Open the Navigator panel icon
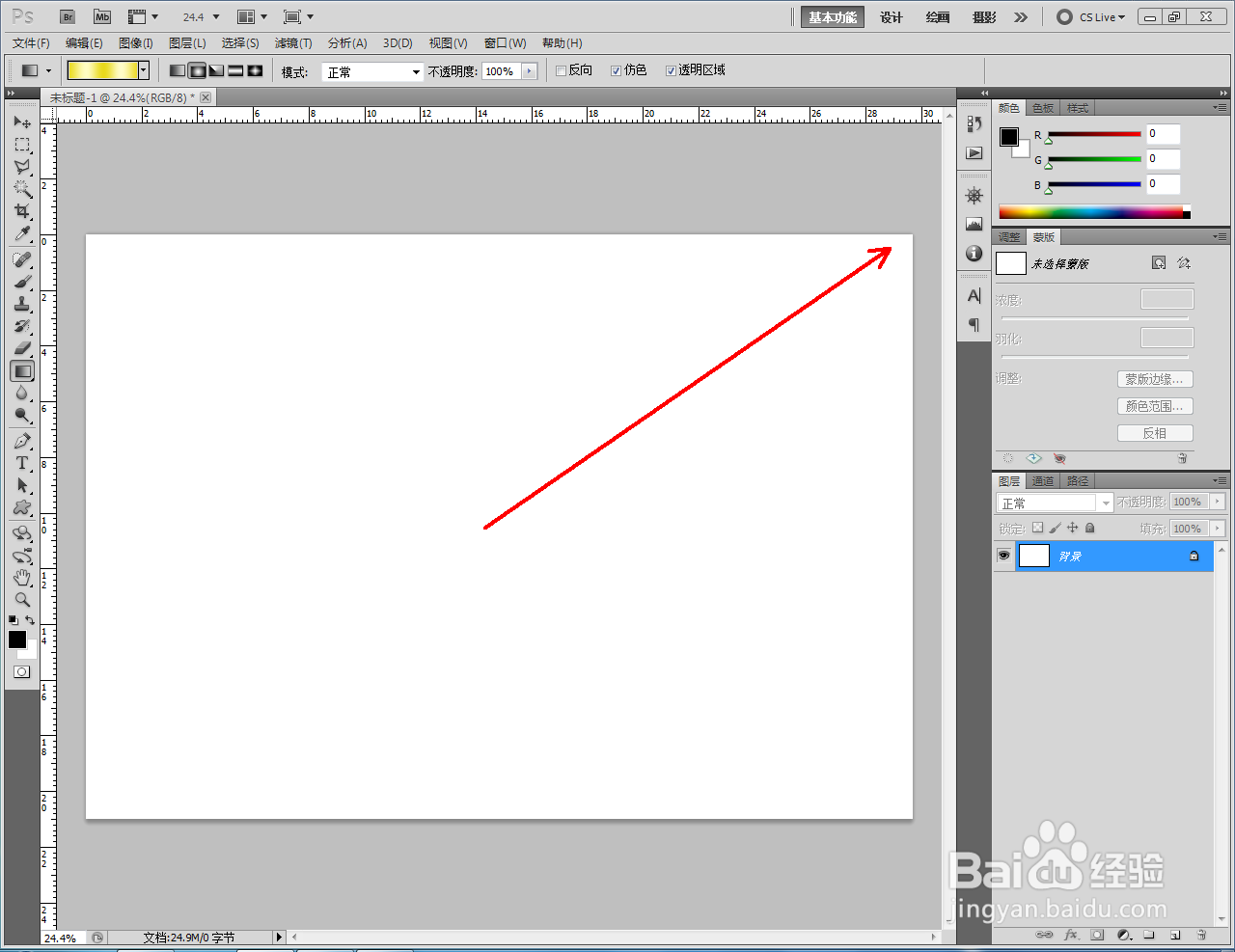This screenshot has width=1235, height=952. tap(974, 196)
